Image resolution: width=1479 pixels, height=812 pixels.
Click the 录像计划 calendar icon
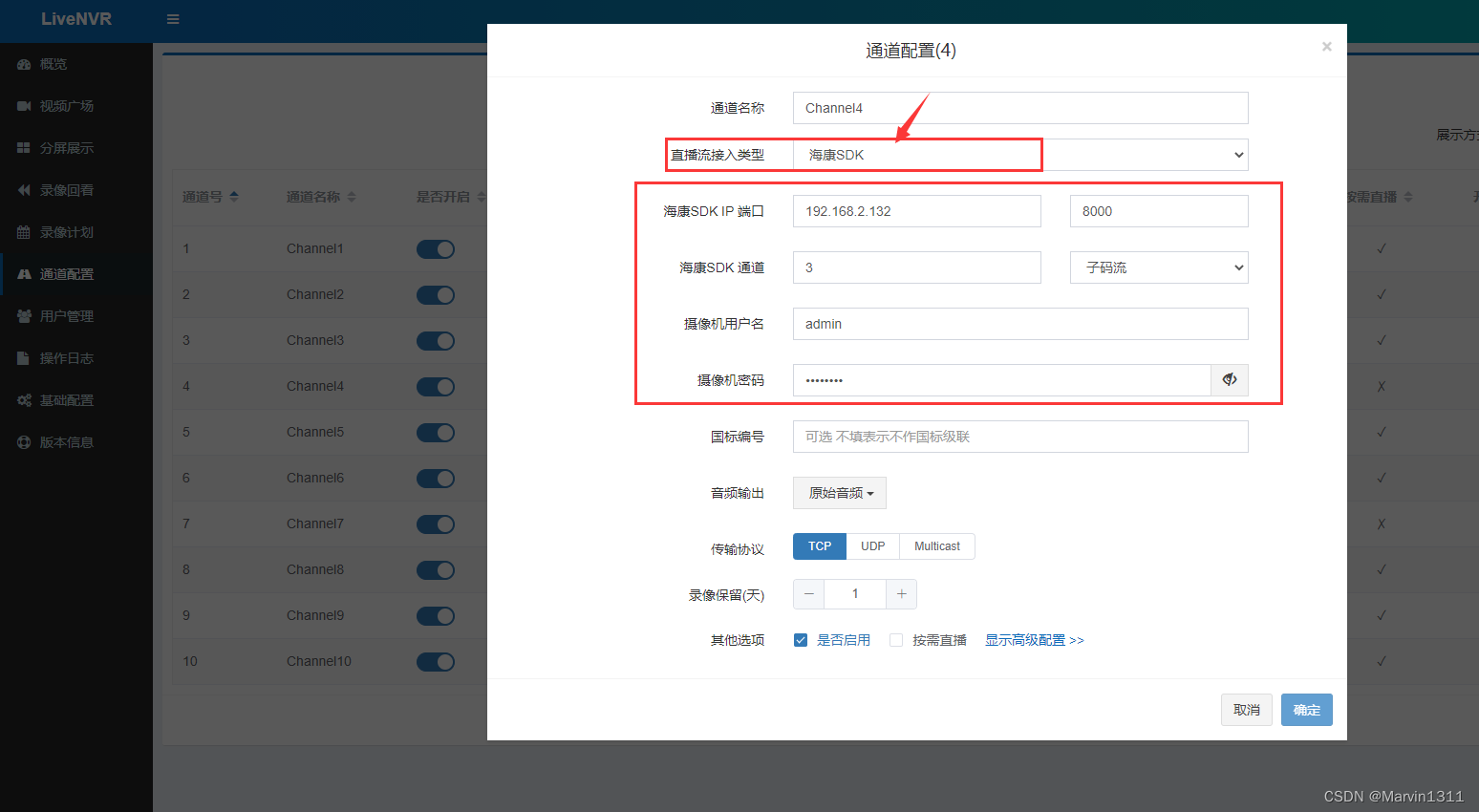click(x=24, y=232)
